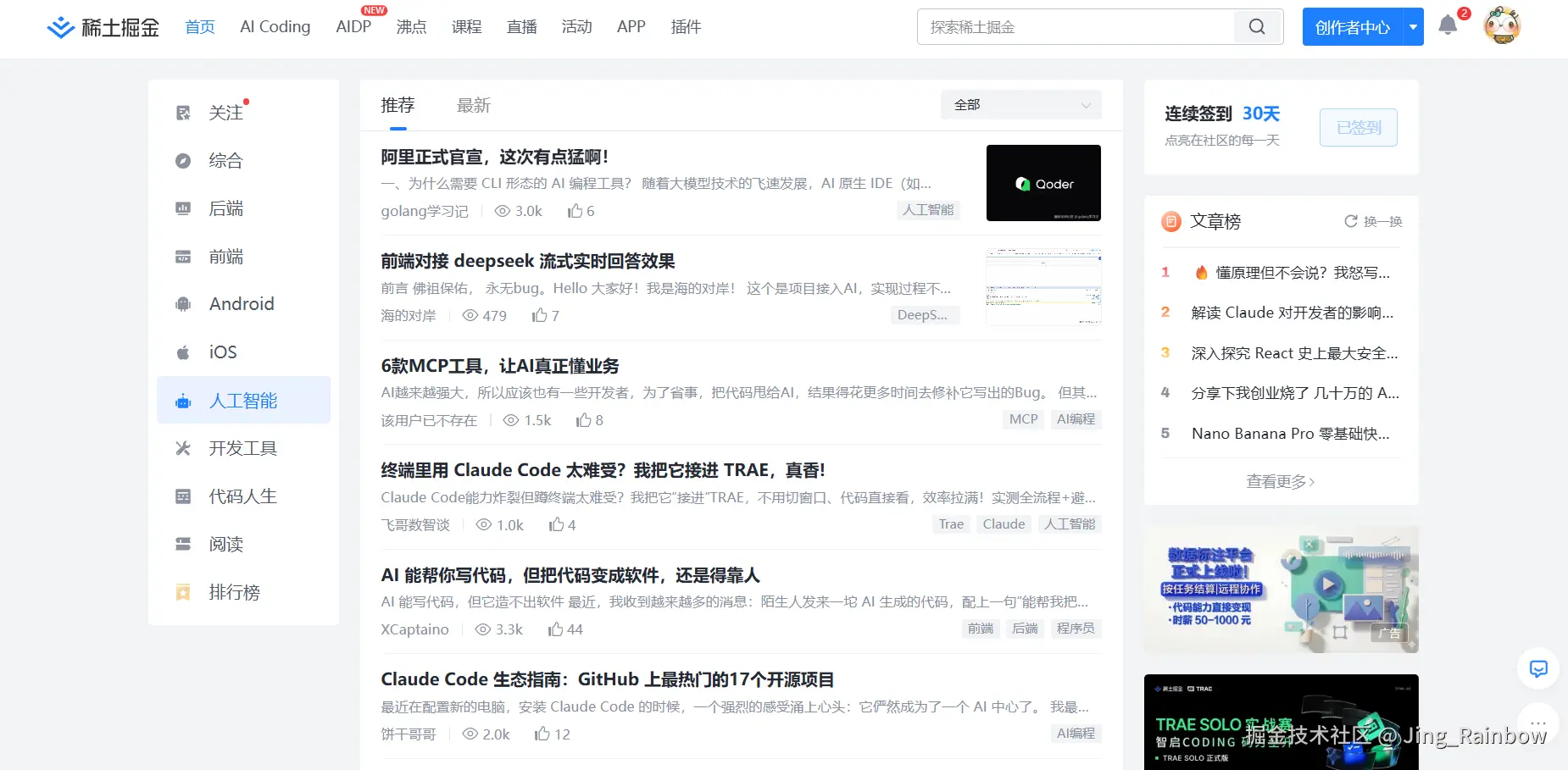Click the 创作者中心 button
Viewport: 1568px width, 770px height.
(1352, 27)
